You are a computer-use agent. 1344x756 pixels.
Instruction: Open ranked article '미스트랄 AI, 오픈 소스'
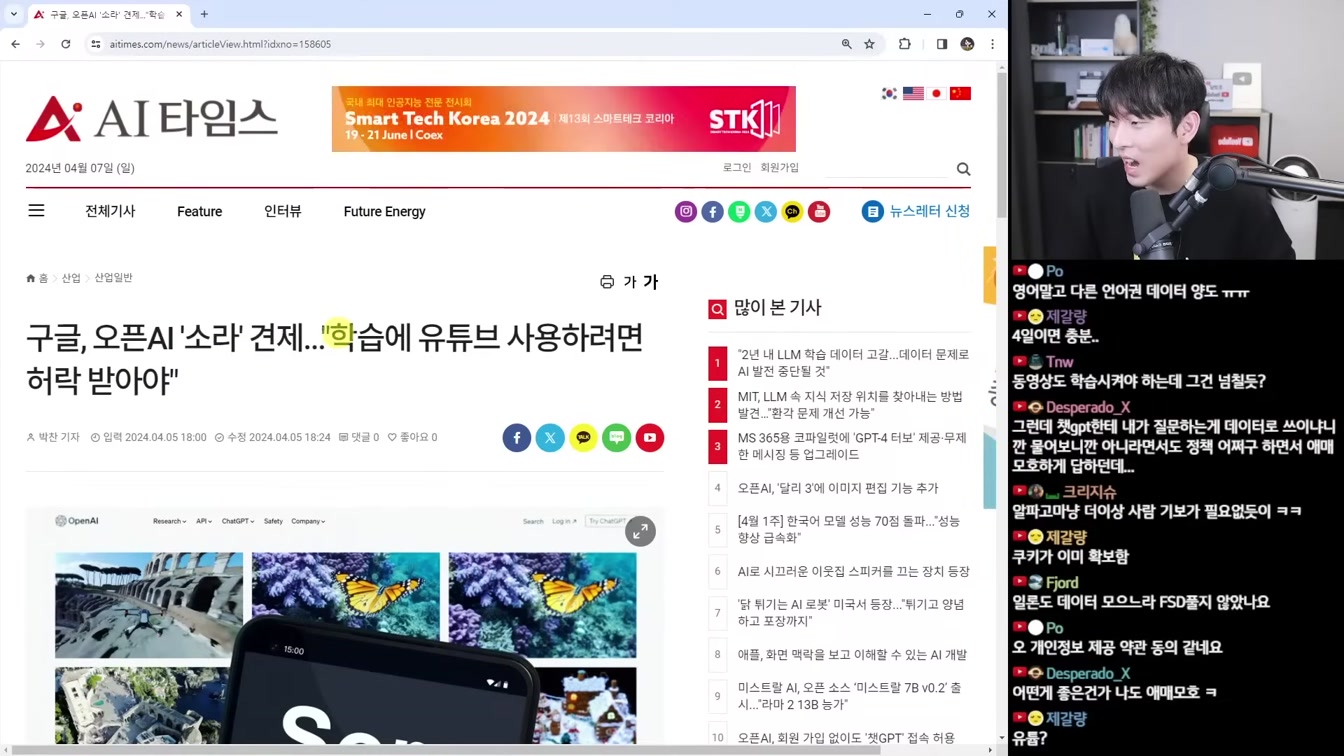(x=850, y=696)
